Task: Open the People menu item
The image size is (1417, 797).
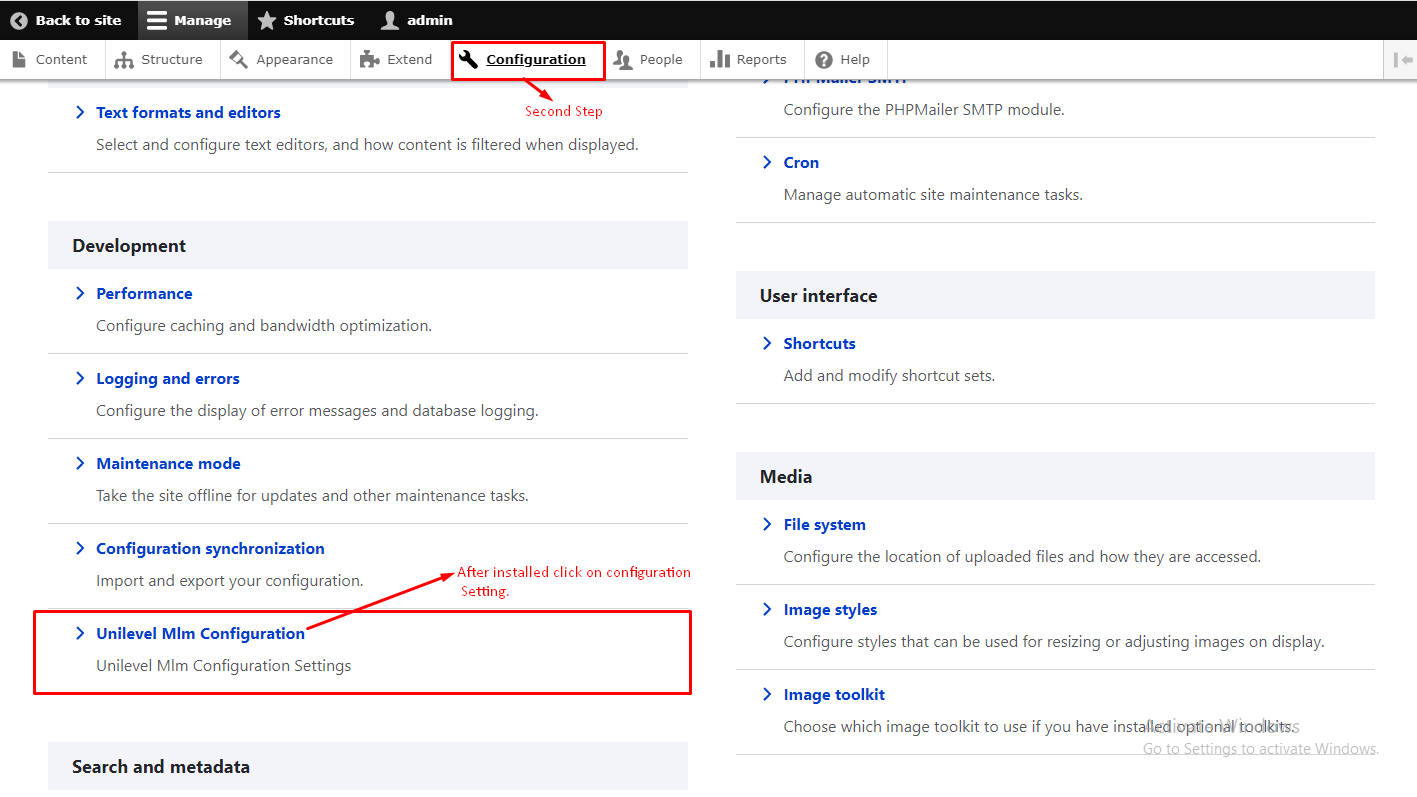Action: [x=660, y=60]
